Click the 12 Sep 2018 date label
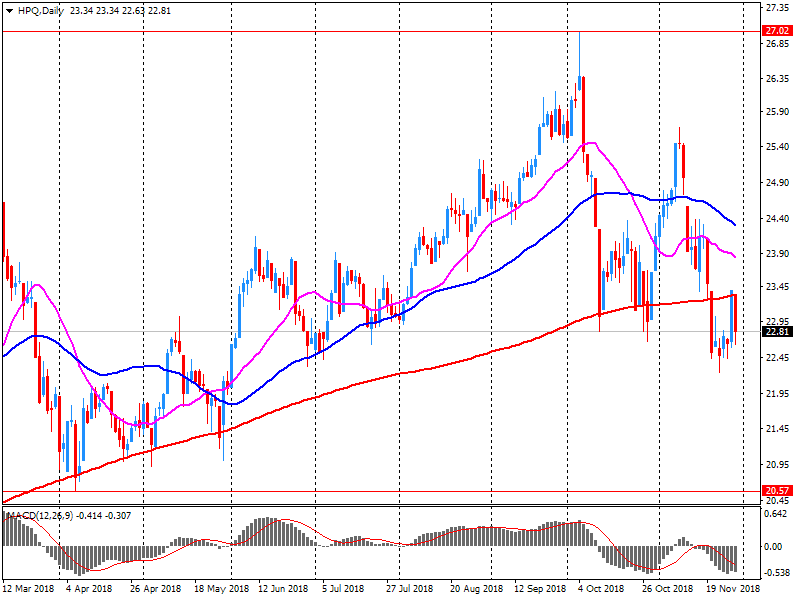This screenshot has width=800, height=600. point(540,589)
